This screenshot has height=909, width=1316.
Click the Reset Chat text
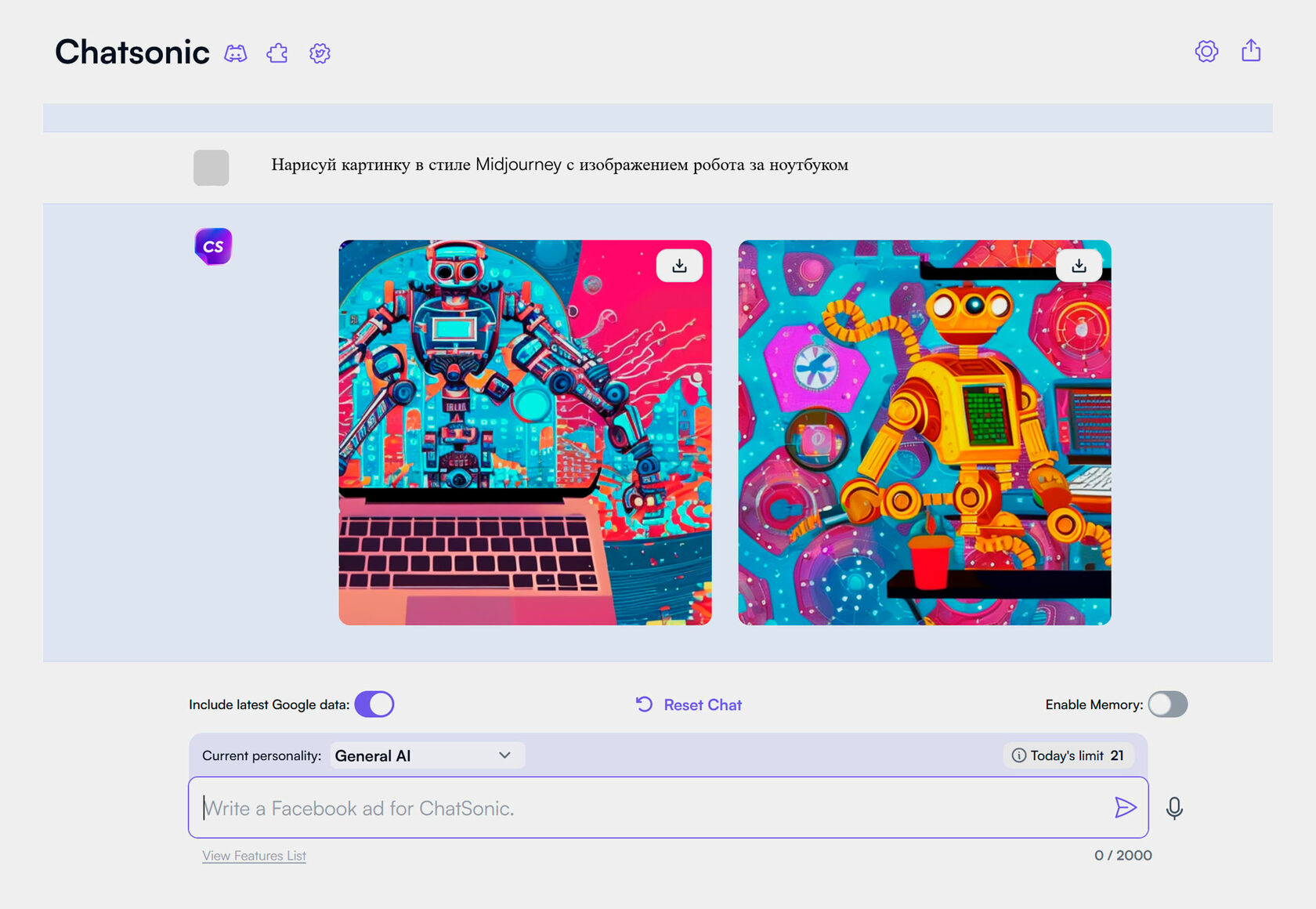(x=703, y=704)
